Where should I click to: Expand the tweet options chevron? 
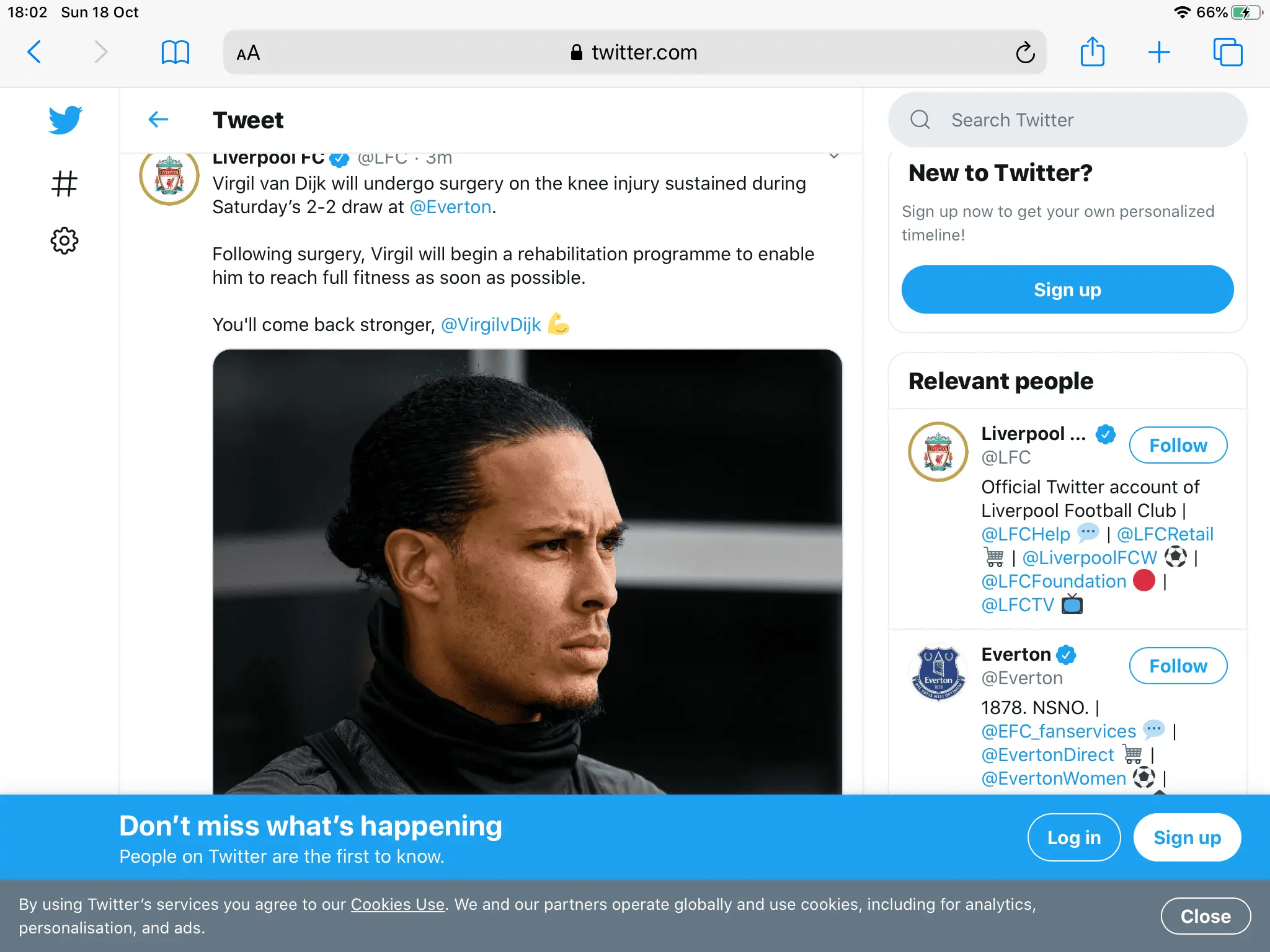834,156
